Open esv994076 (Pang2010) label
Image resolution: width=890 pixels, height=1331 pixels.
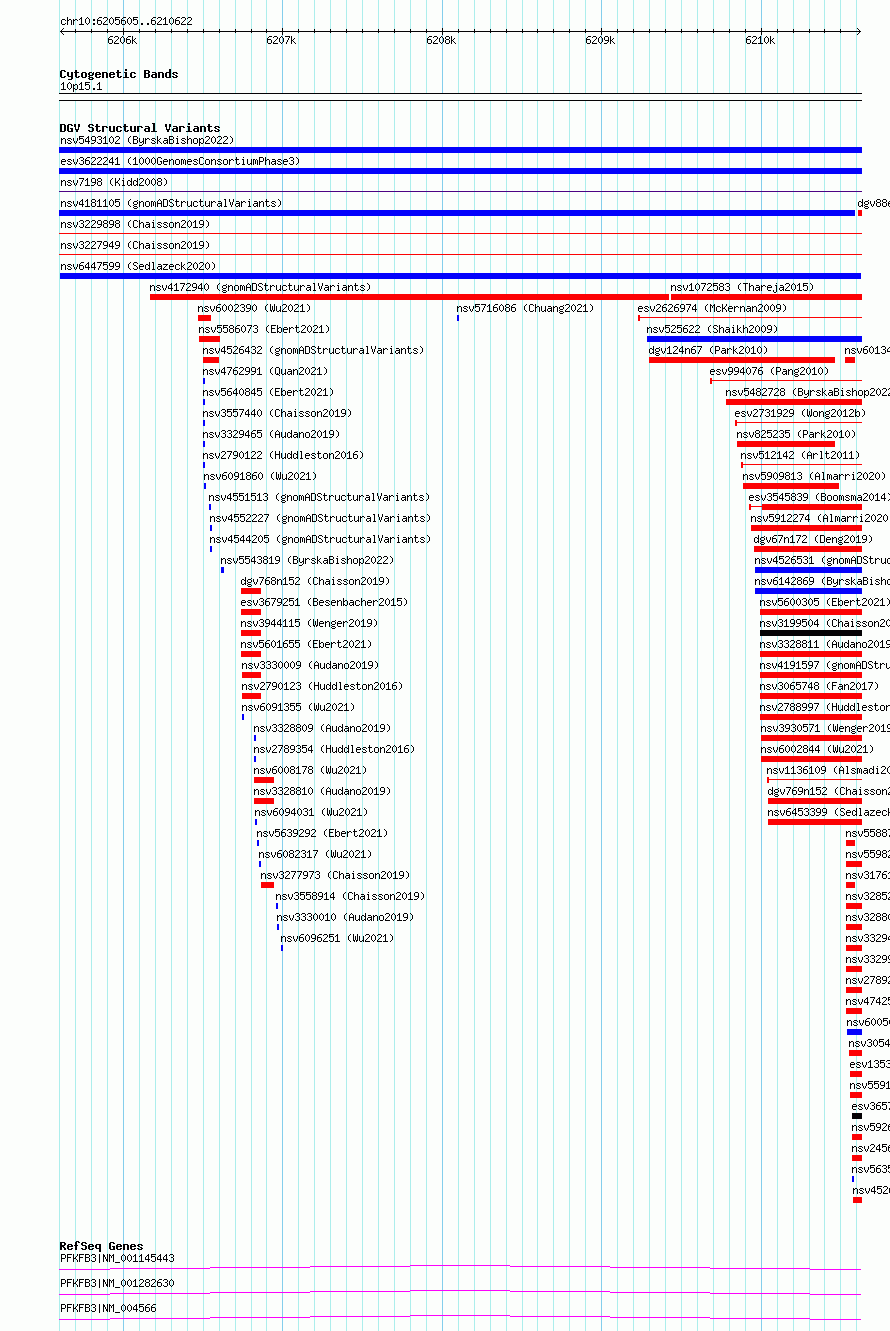(x=769, y=372)
